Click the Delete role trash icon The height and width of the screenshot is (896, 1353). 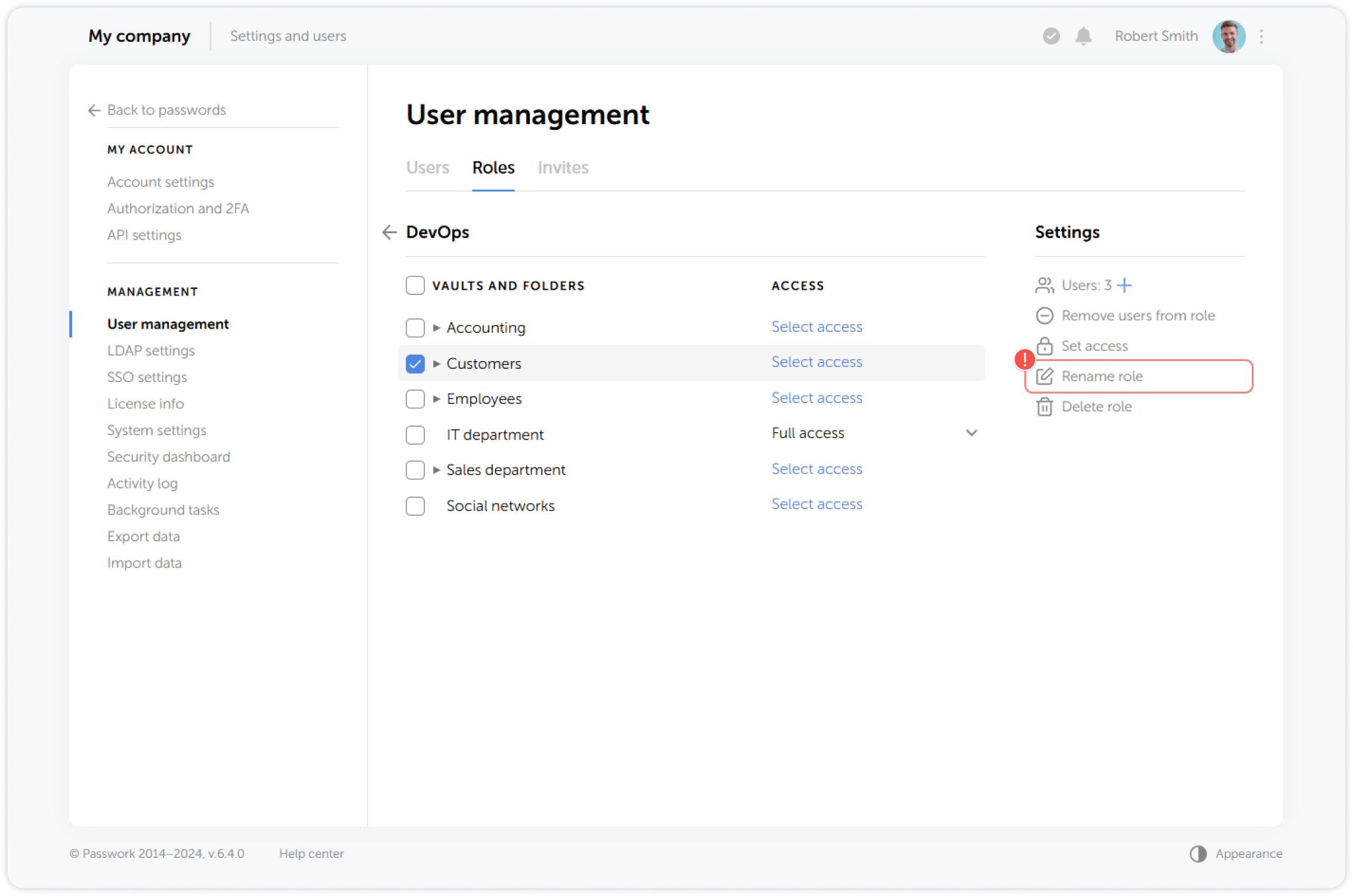point(1045,407)
